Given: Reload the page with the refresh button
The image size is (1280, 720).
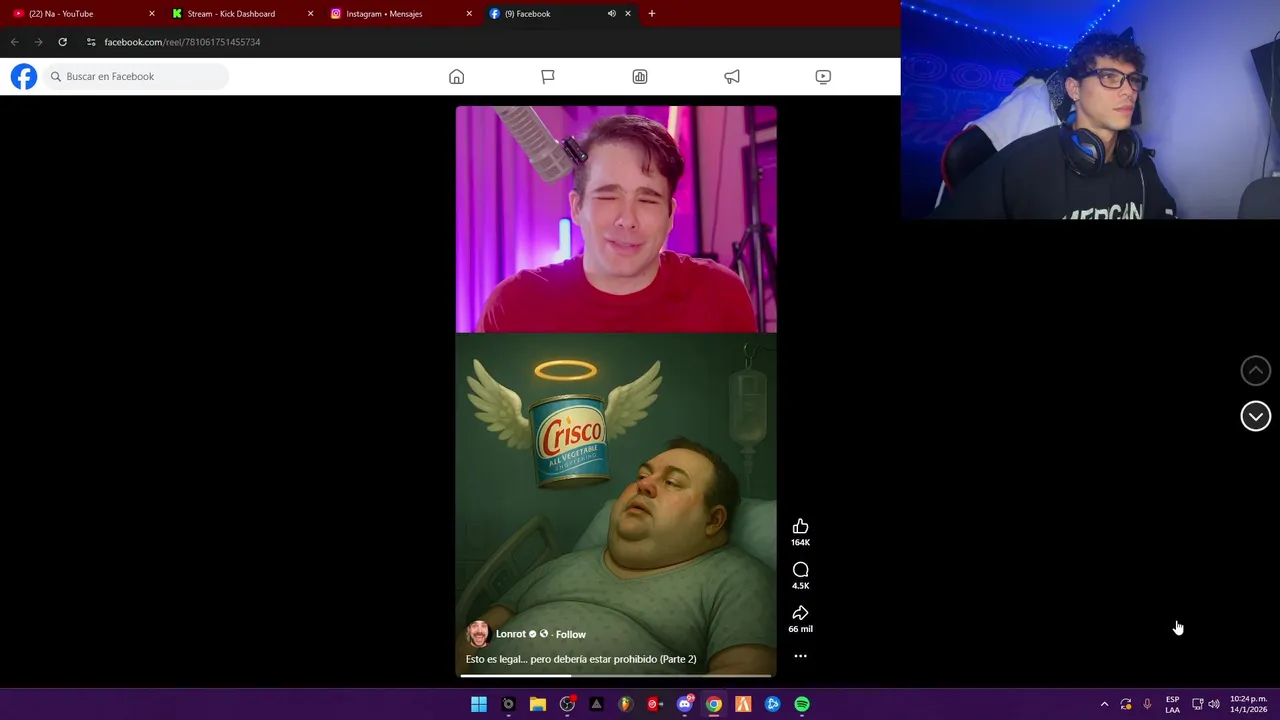Looking at the screenshot, I should 62,42.
